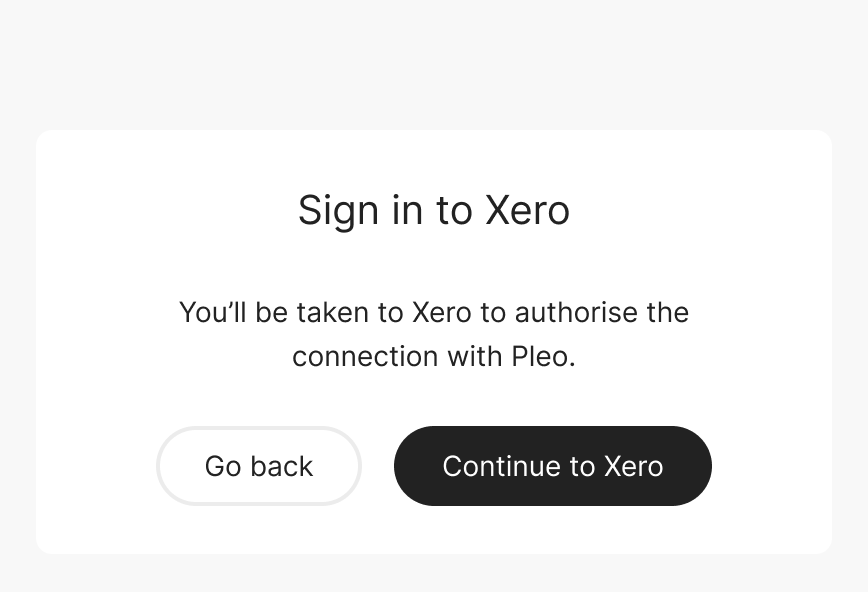Click "the" ending the description's first line

[667, 312]
